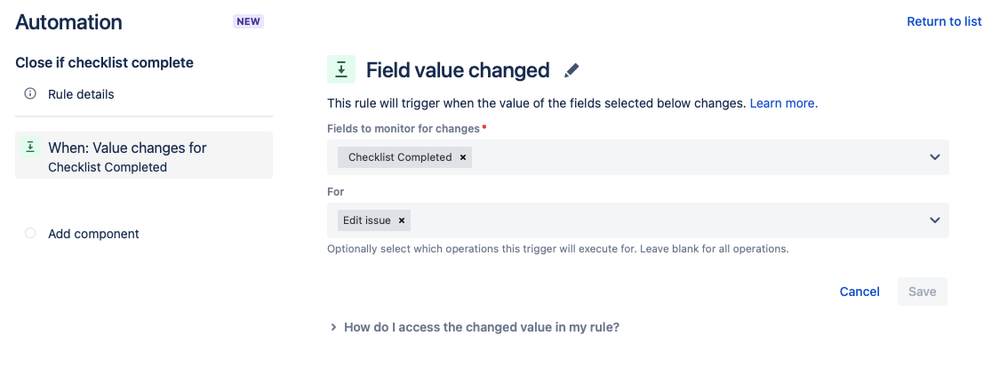Click Add component in the rule chain
The height and width of the screenshot is (368, 999).
point(94,234)
